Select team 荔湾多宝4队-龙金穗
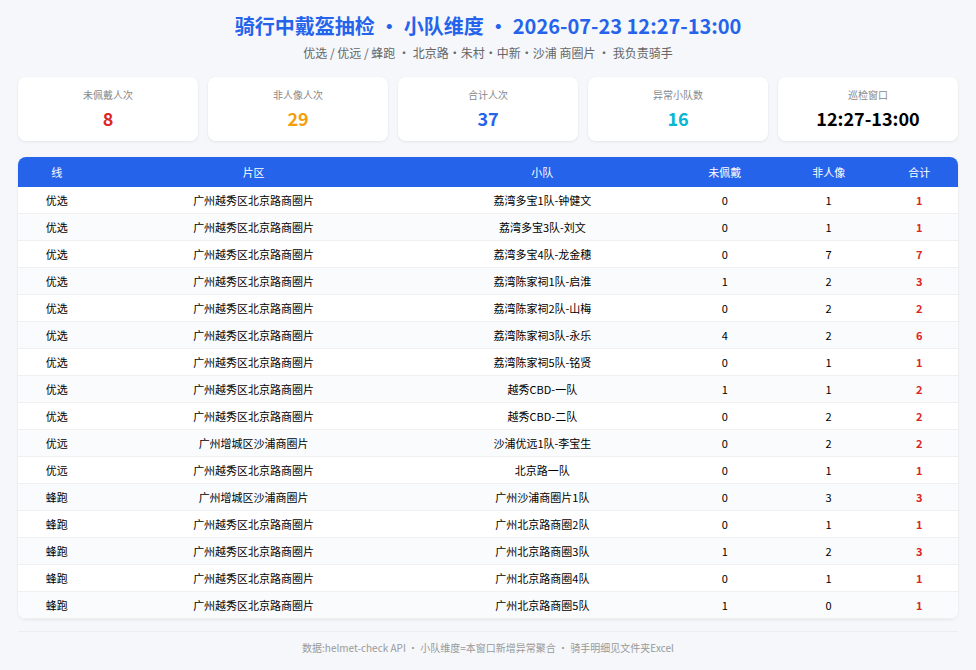 [542, 255]
